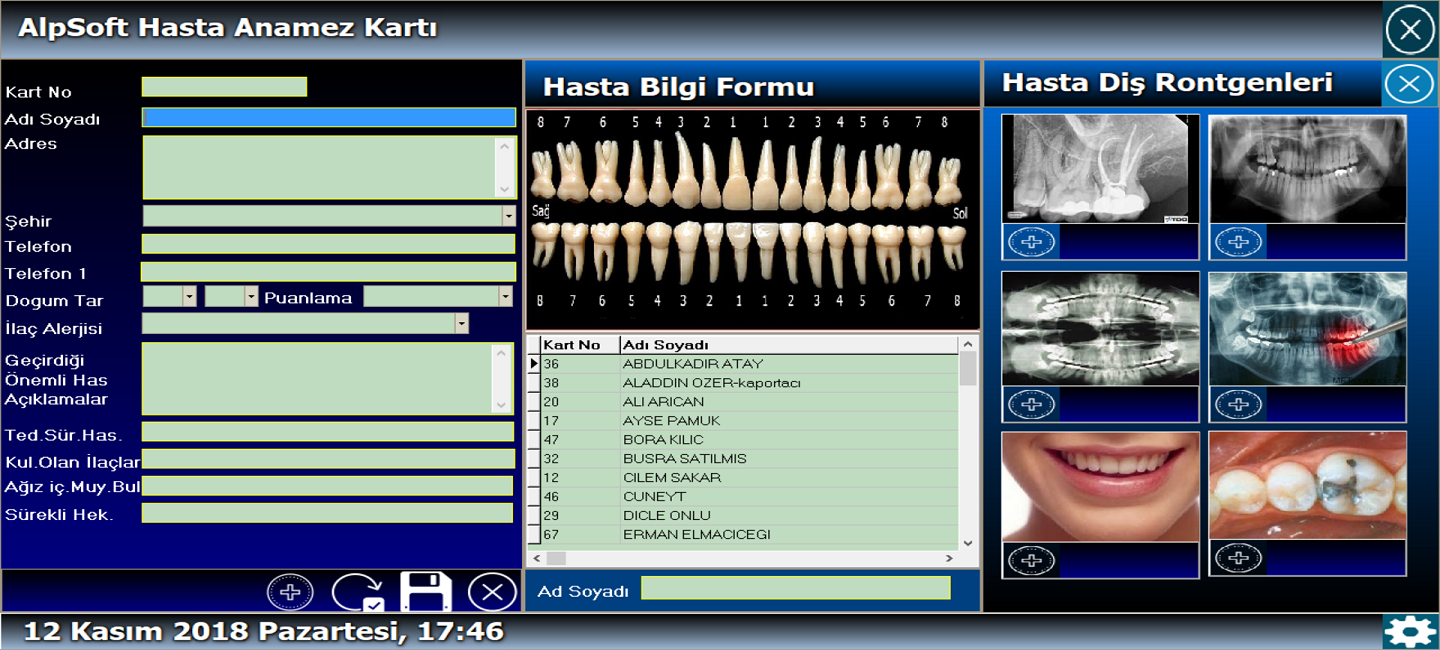1440x650 pixels.
Task: Click patient list vertical scrollbar down arrow
Action: point(967,542)
